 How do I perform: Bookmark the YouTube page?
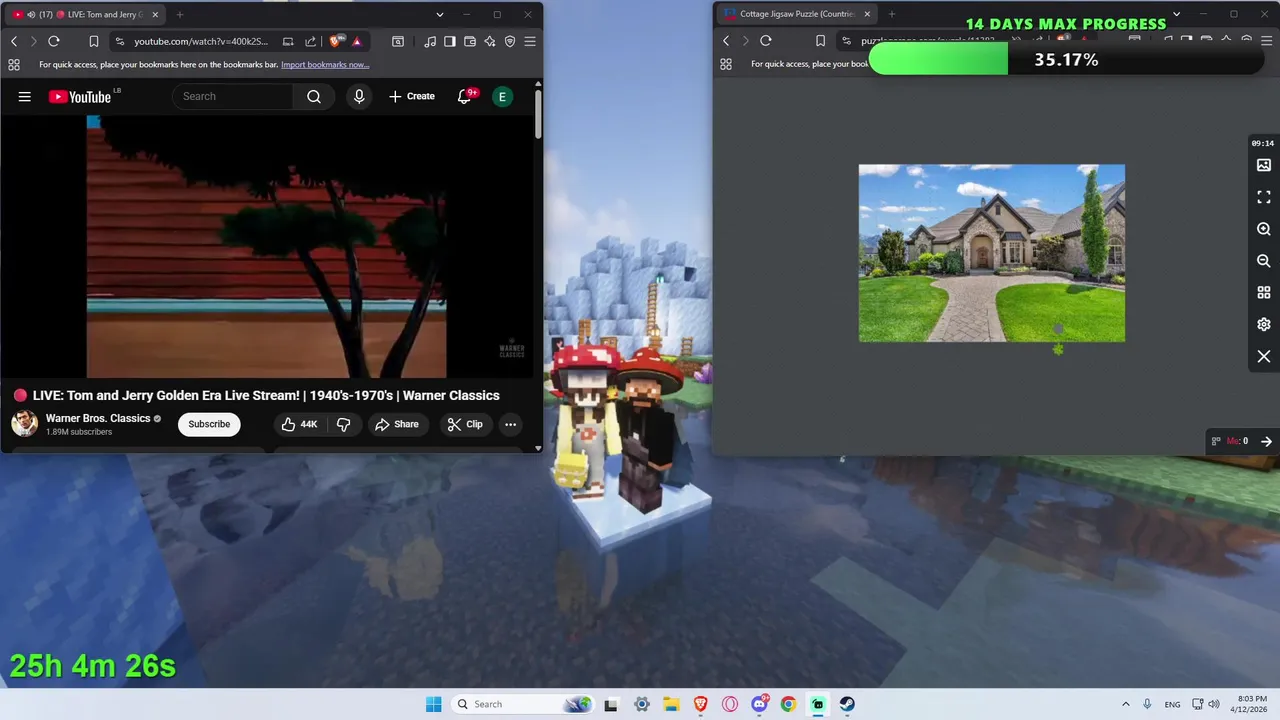93,41
